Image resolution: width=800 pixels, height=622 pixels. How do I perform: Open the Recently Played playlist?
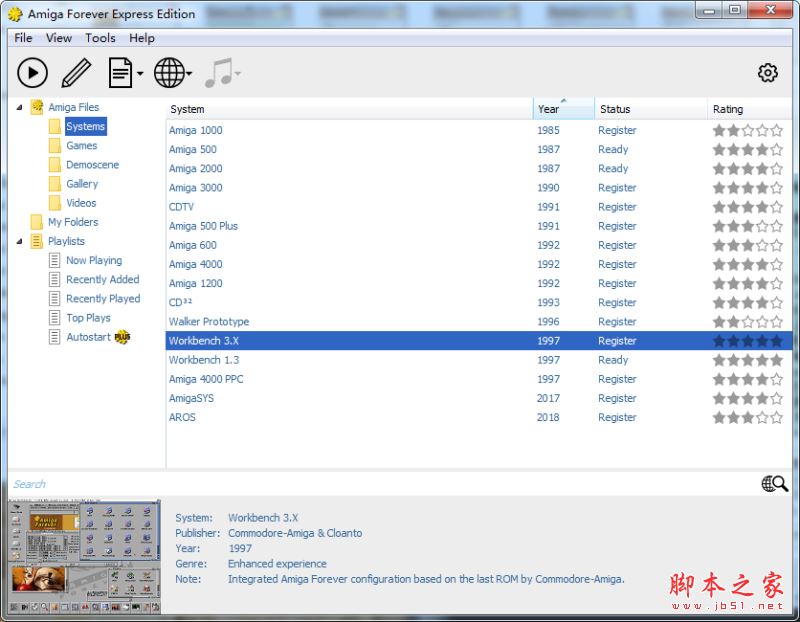(x=103, y=298)
